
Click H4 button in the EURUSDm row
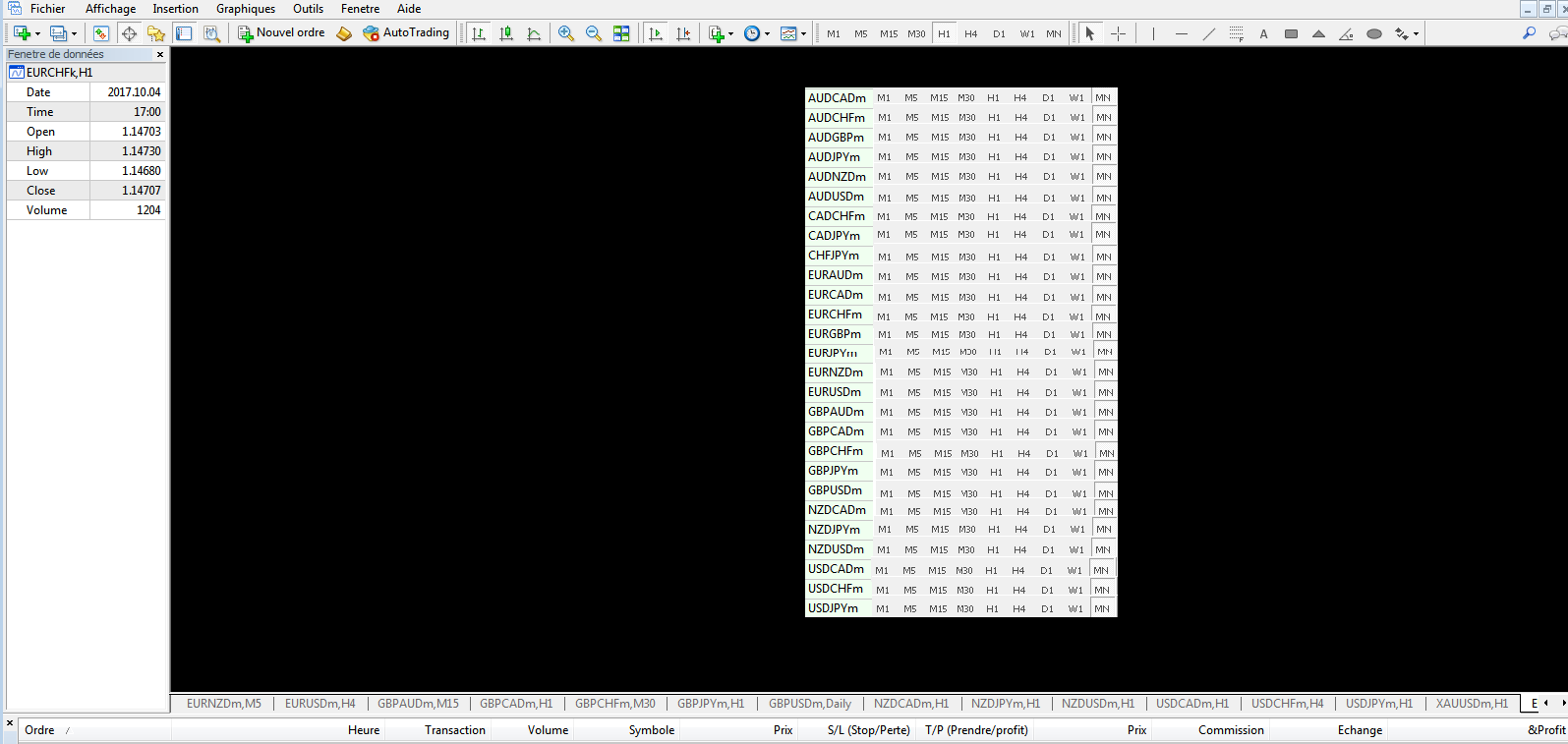pyautogui.click(x=1023, y=392)
